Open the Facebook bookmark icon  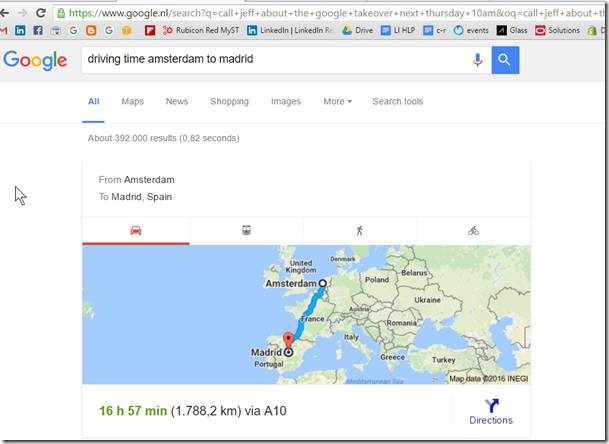coord(38,30)
